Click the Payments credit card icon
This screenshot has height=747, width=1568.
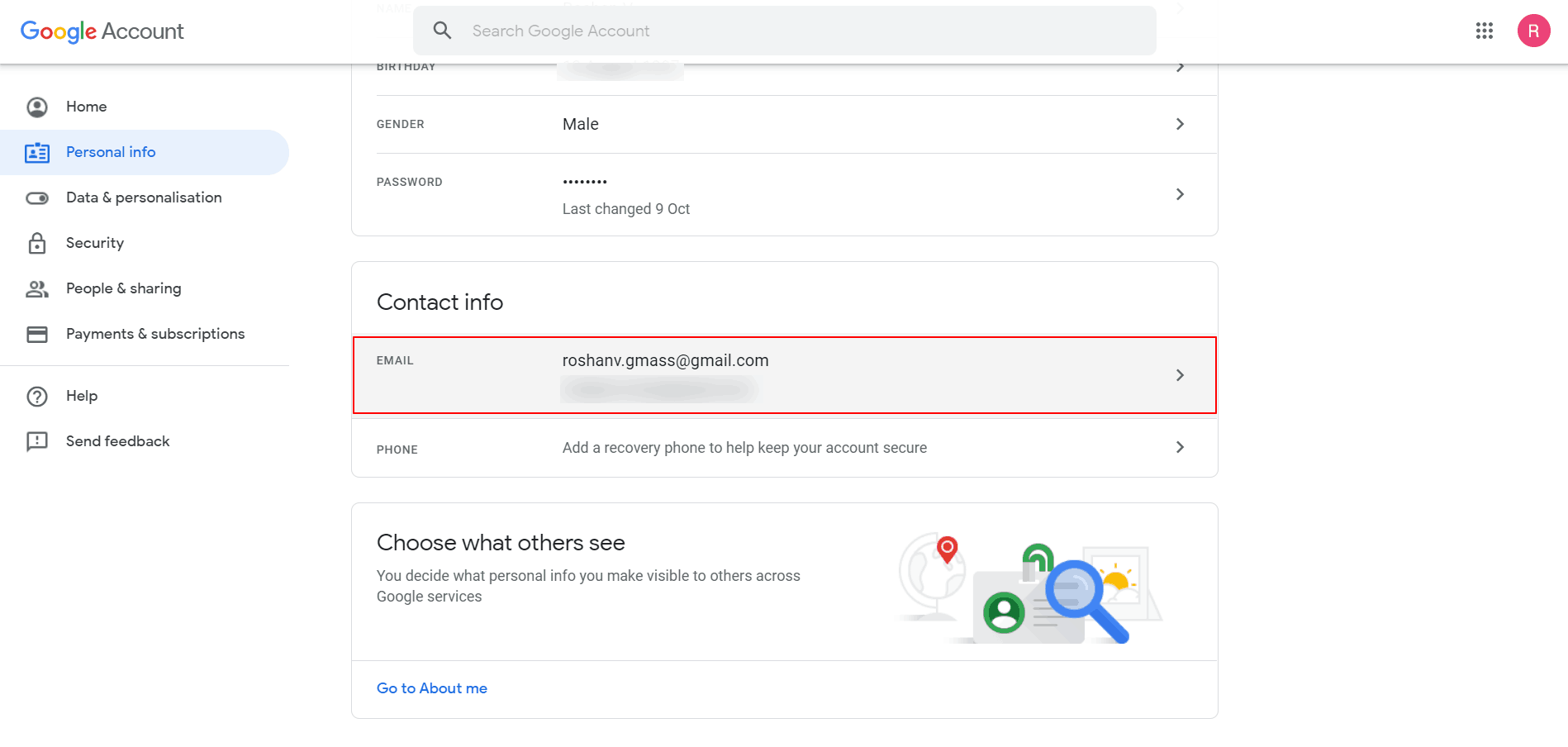point(37,334)
